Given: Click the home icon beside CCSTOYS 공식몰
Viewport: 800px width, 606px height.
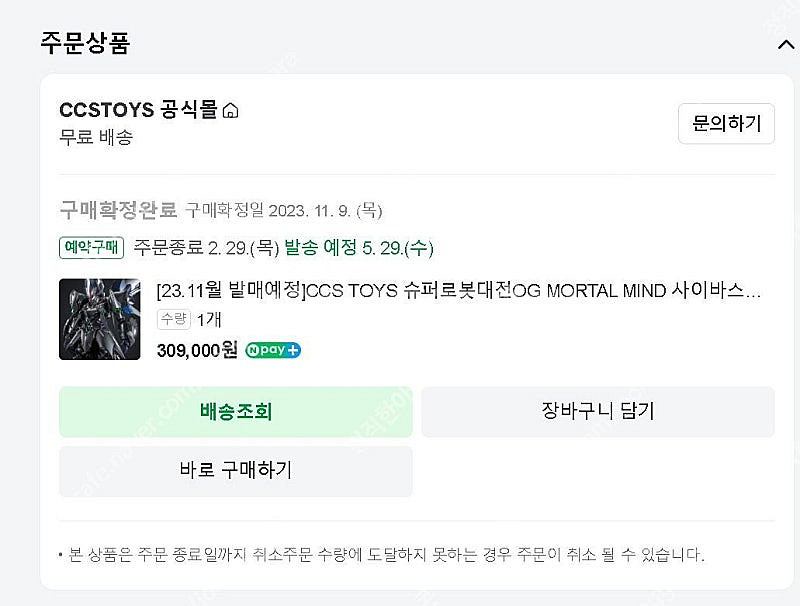Looking at the screenshot, I should point(231,111).
